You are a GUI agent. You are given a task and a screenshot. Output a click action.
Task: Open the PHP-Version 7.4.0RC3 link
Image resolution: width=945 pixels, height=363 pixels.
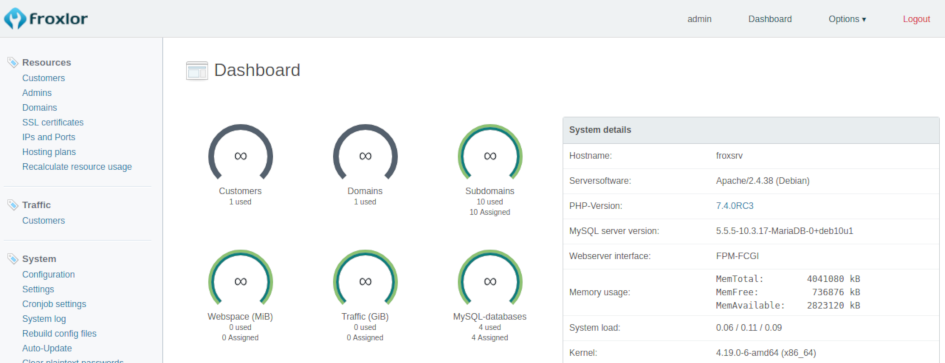pos(735,206)
